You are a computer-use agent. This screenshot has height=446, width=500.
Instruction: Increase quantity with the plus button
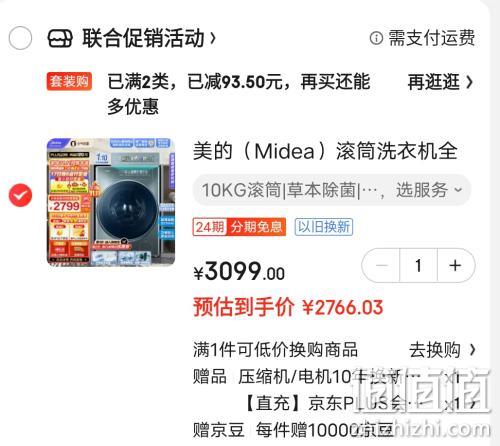coord(455,266)
